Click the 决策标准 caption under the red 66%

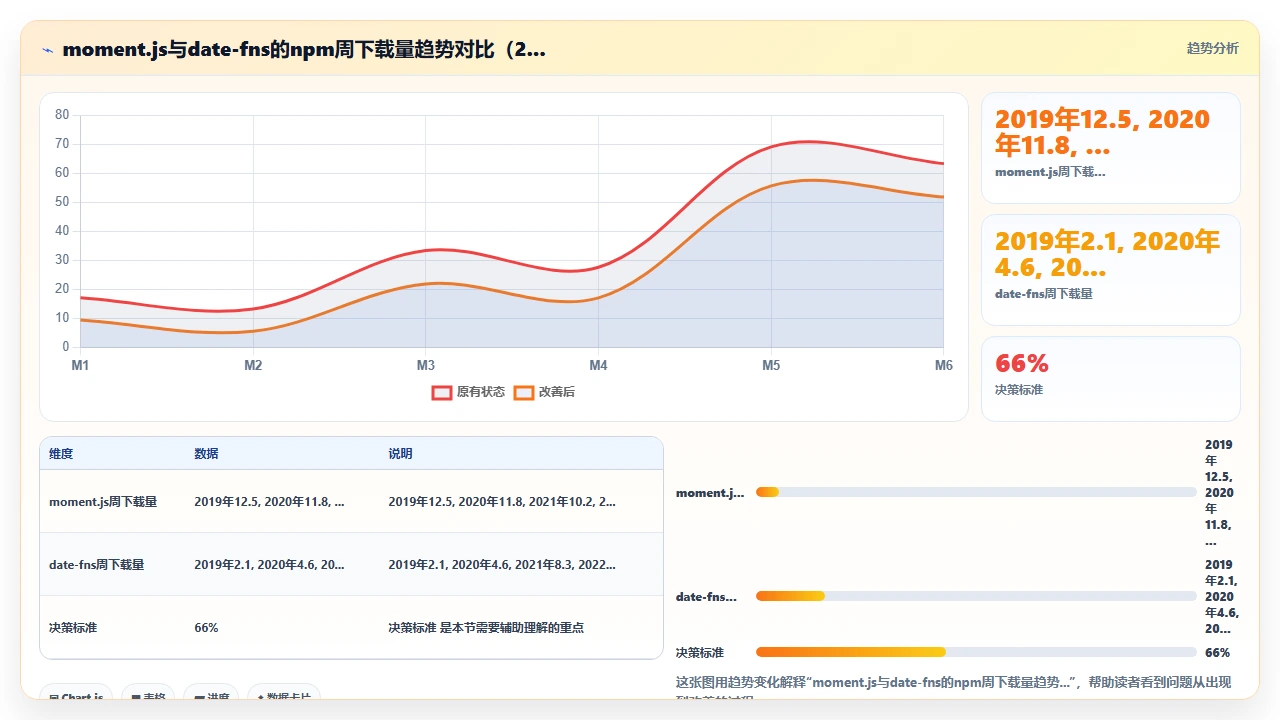(x=1019, y=390)
